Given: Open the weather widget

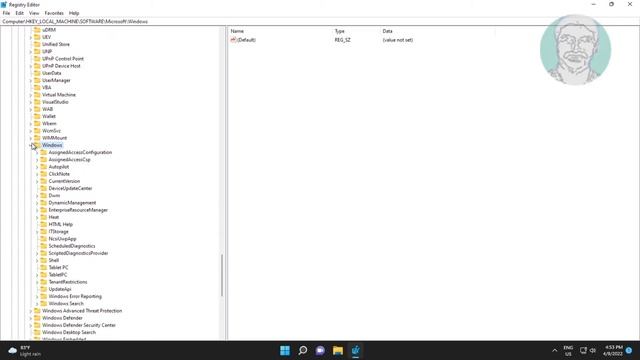Looking at the screenshot, I should coord(24,351).
